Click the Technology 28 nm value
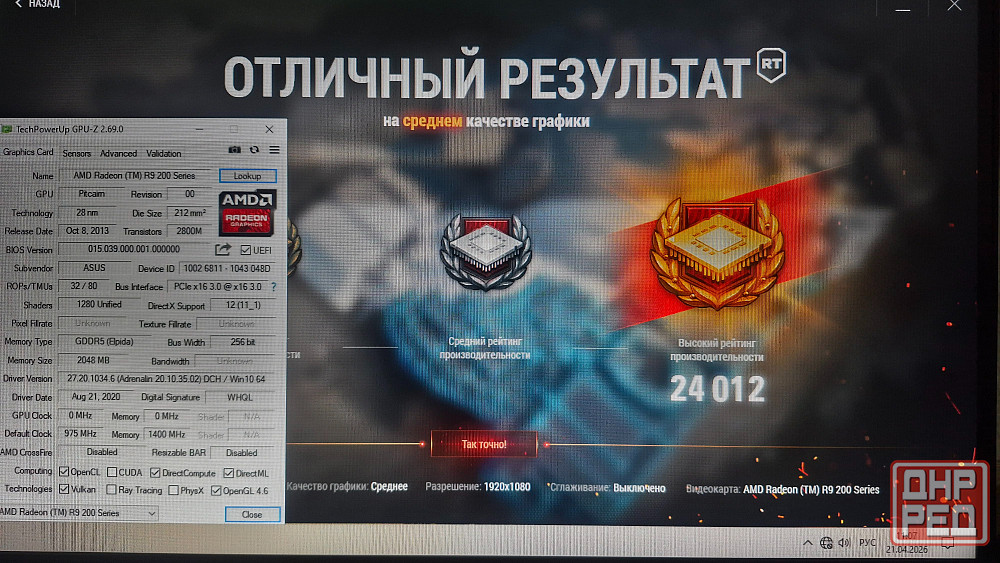Image resolution: width=1000 pixels, height=563 pixels. pyautogui.click(x=87, y=212)
